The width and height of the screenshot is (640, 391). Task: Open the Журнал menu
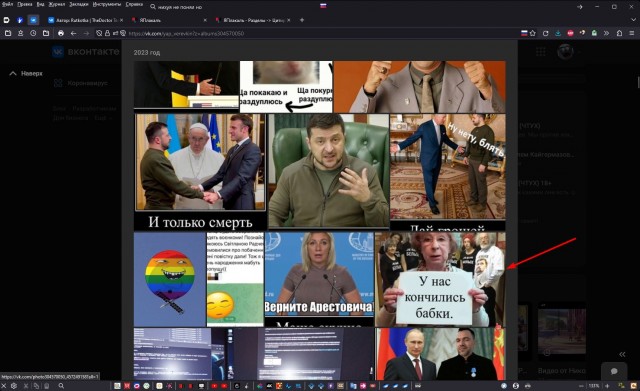pyautogui.click(x=57, y=4)
